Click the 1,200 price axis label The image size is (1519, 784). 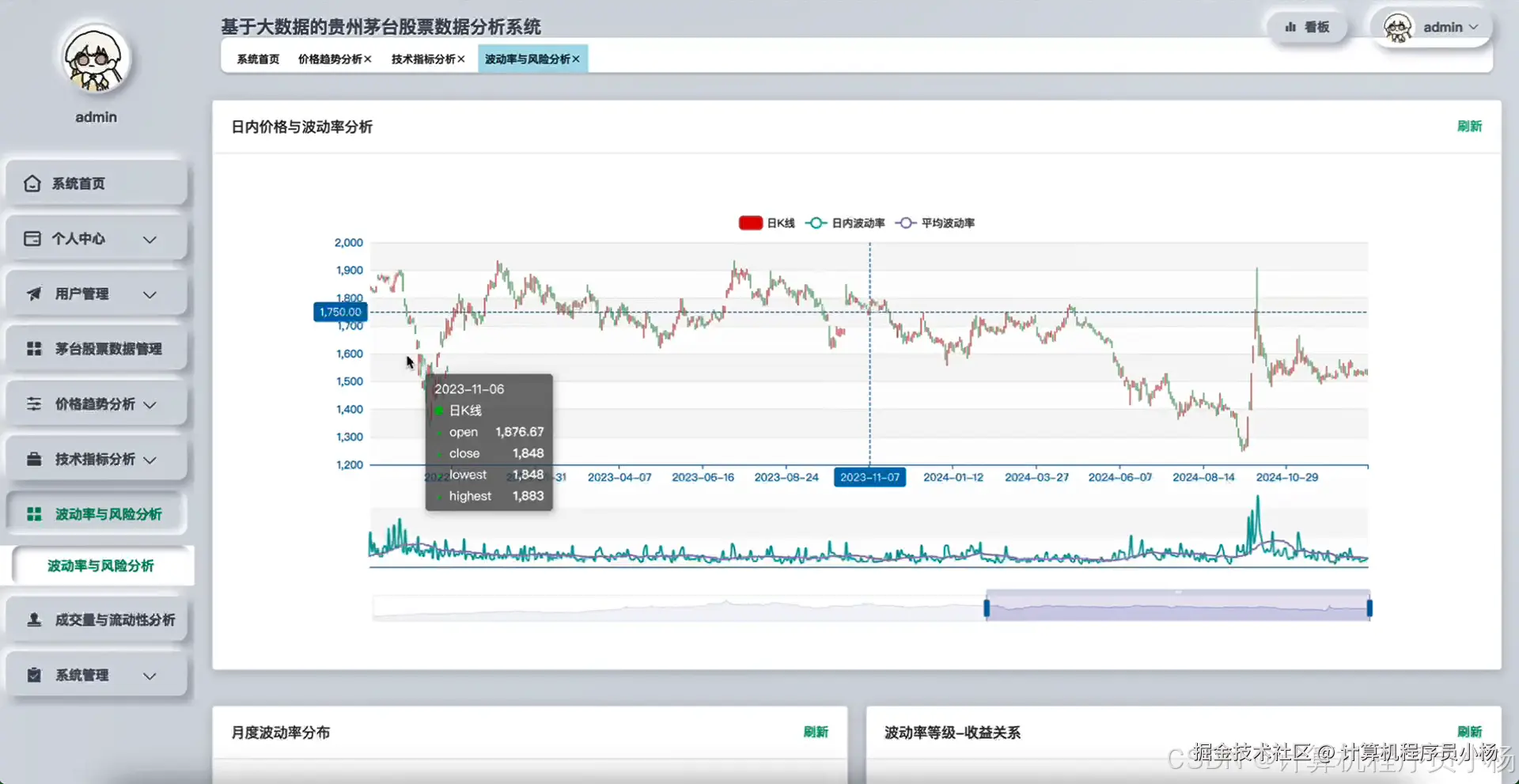click(x=350, y=465)
